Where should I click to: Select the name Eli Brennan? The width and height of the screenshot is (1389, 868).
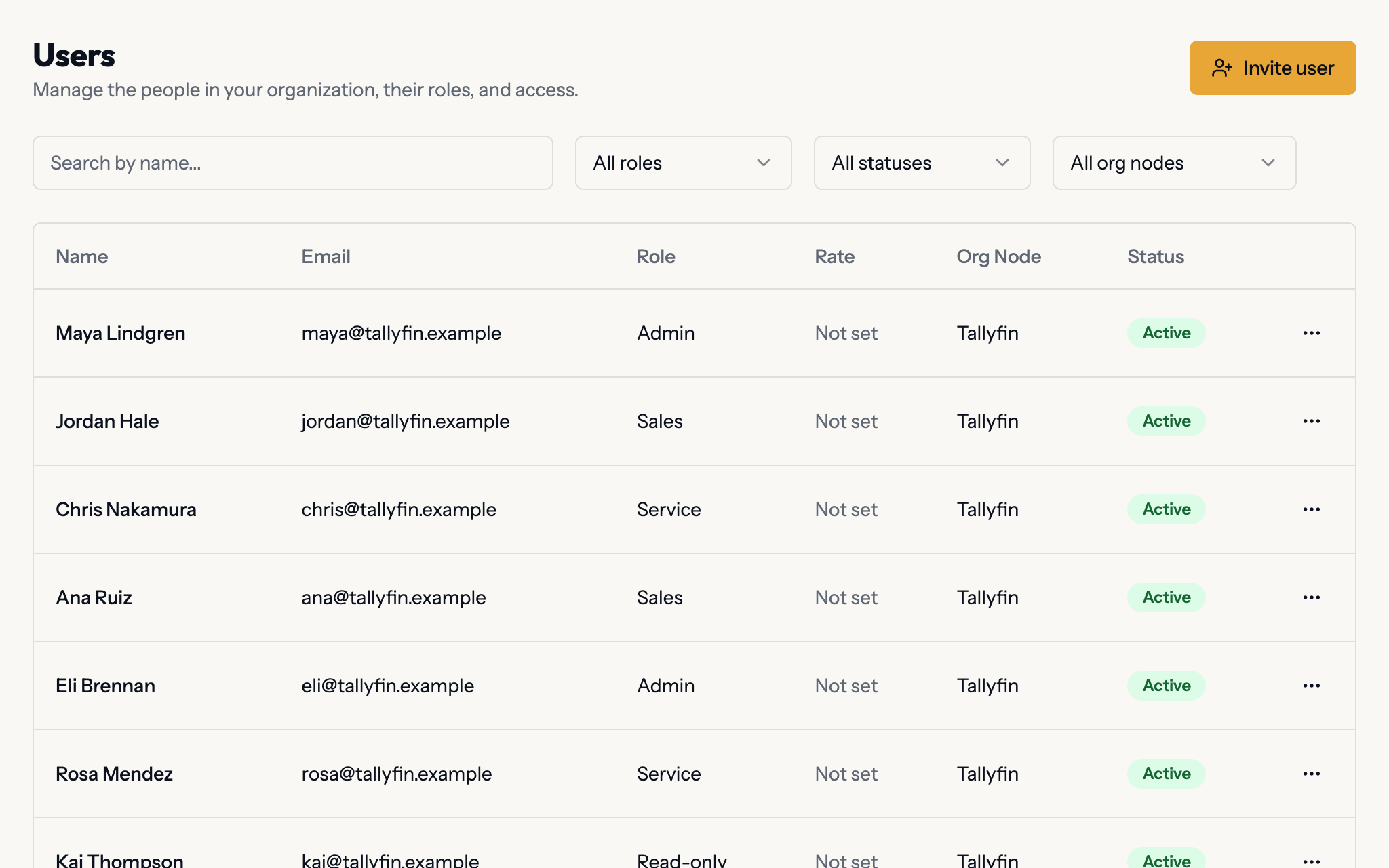point(105,686)
